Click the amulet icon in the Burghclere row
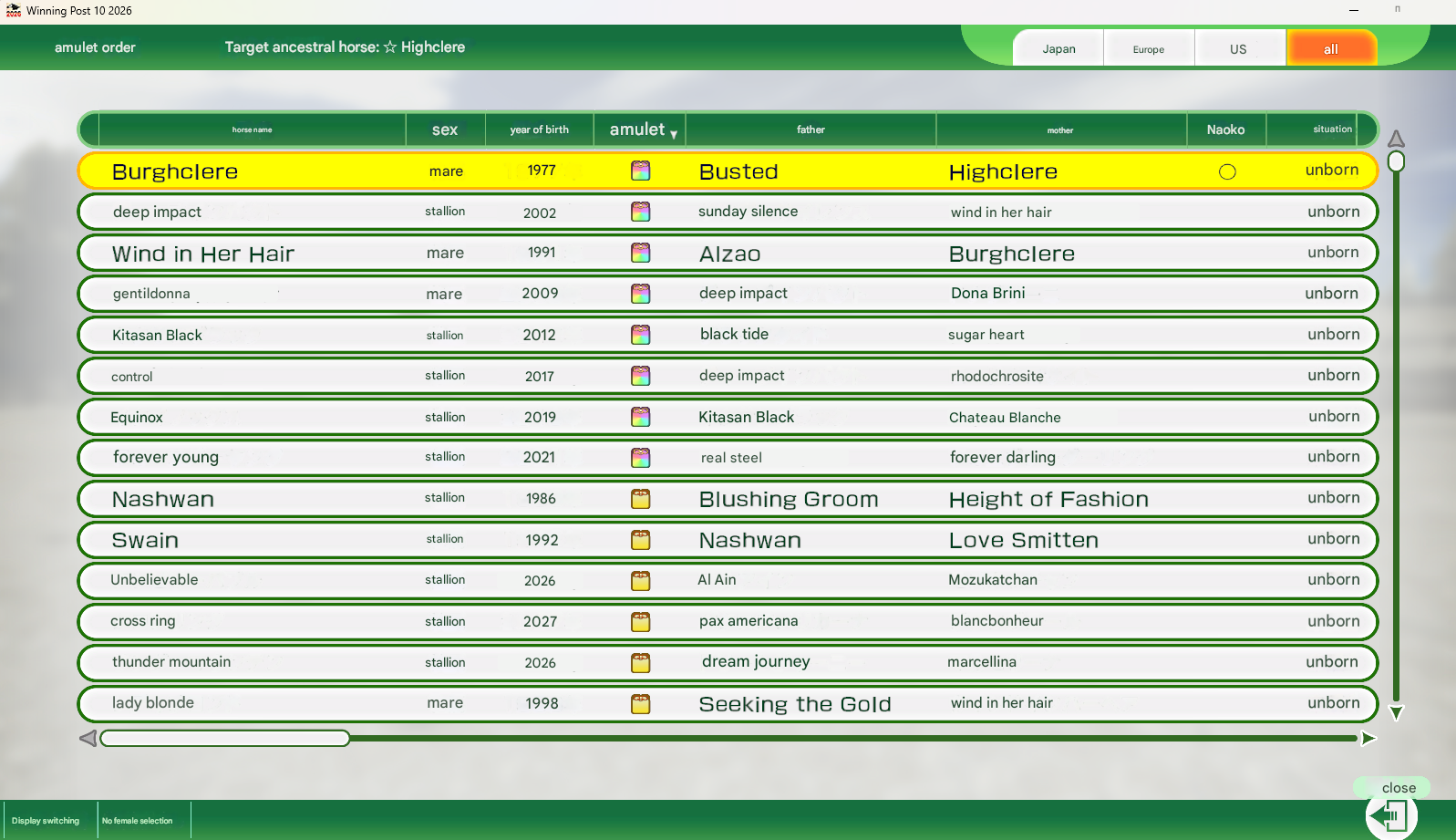 pyautogui.click(x=641, y=171)
